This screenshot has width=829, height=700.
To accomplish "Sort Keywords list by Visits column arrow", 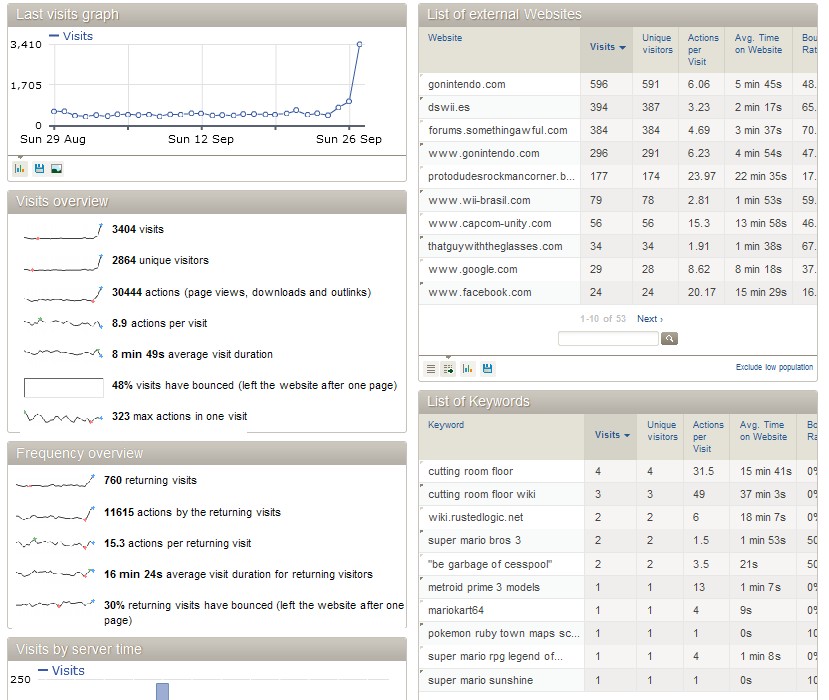I will 627,435.
